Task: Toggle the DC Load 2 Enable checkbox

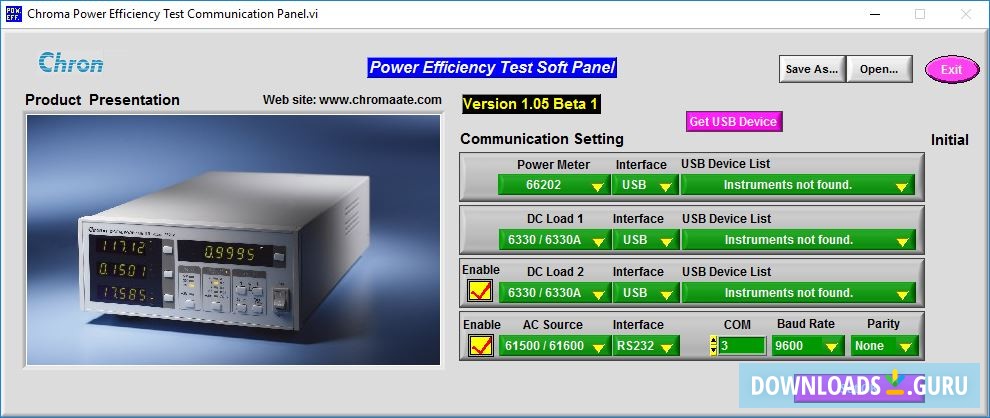Action: [480, 291]
